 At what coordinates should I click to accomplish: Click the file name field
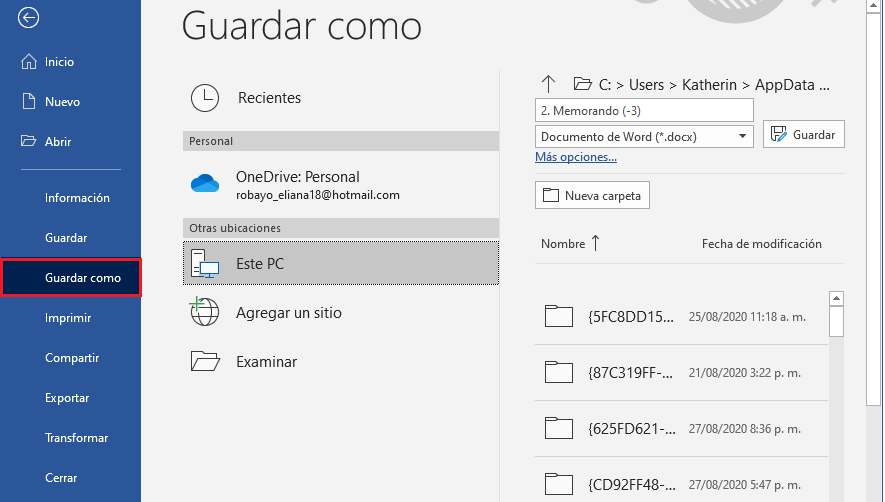[x=644, y=110]
